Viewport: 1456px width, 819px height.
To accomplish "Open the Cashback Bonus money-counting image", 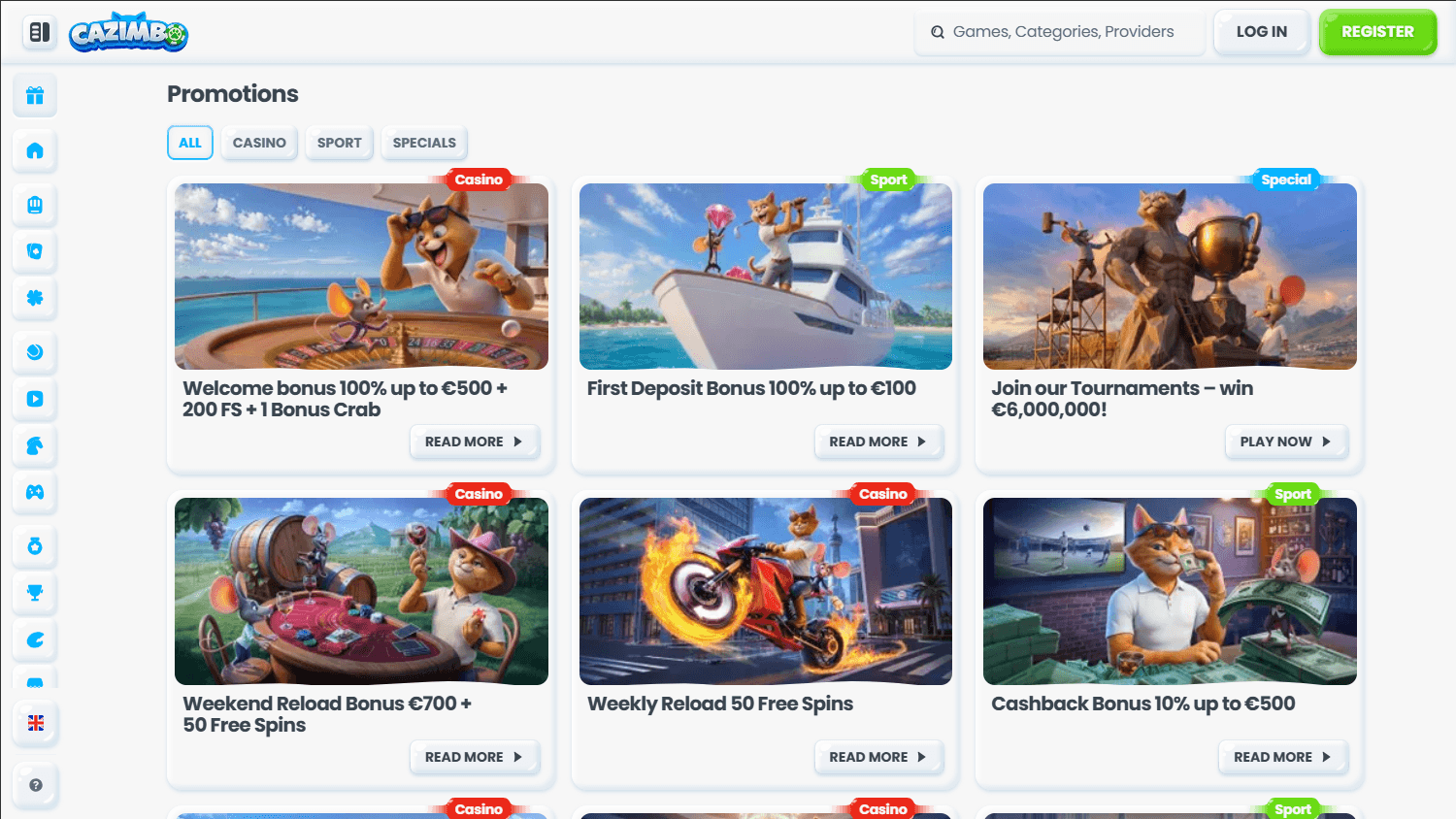I will pos(1170,591).
